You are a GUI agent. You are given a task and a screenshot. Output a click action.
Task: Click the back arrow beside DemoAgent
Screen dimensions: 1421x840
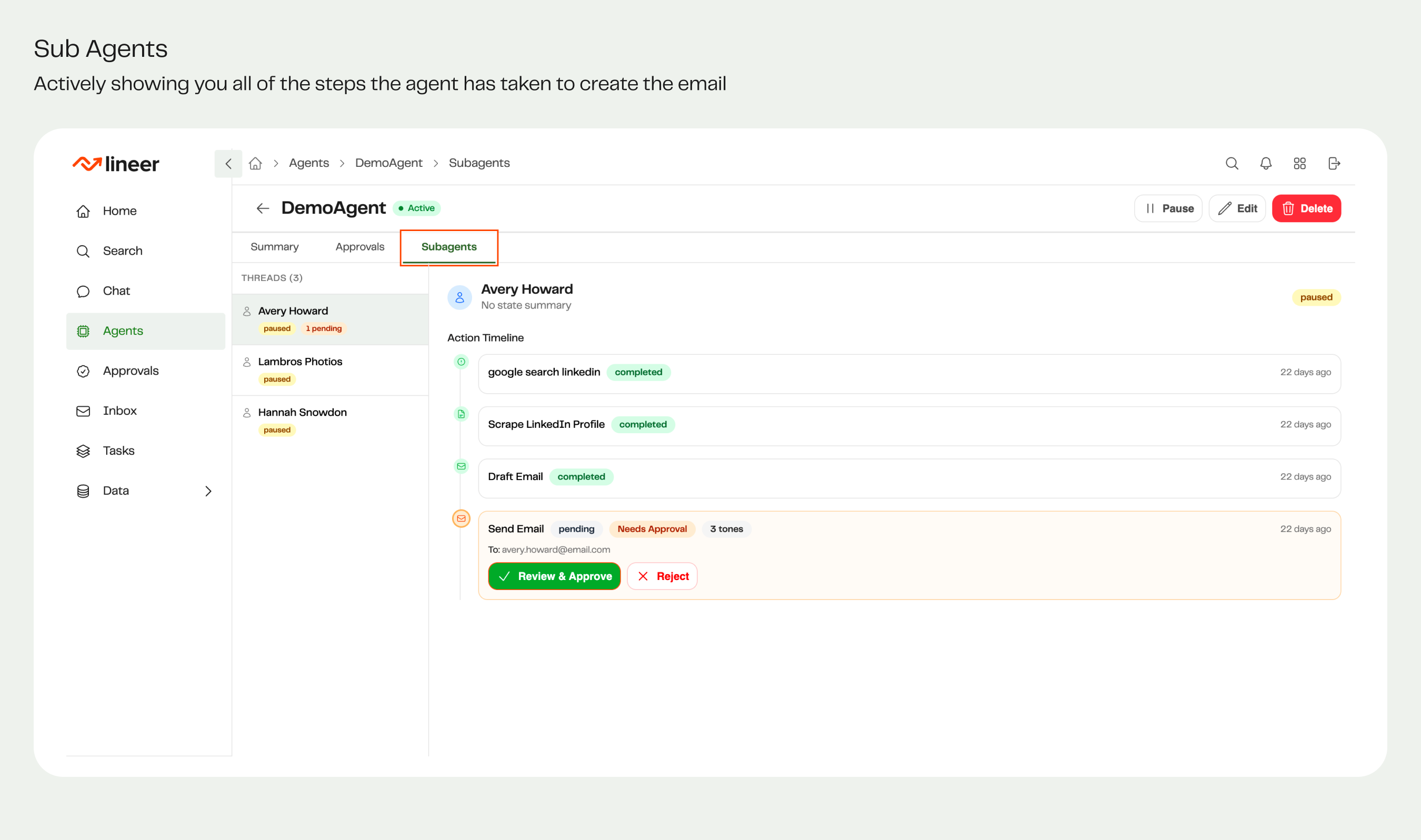pyautogui.click(x=263, y=208)
